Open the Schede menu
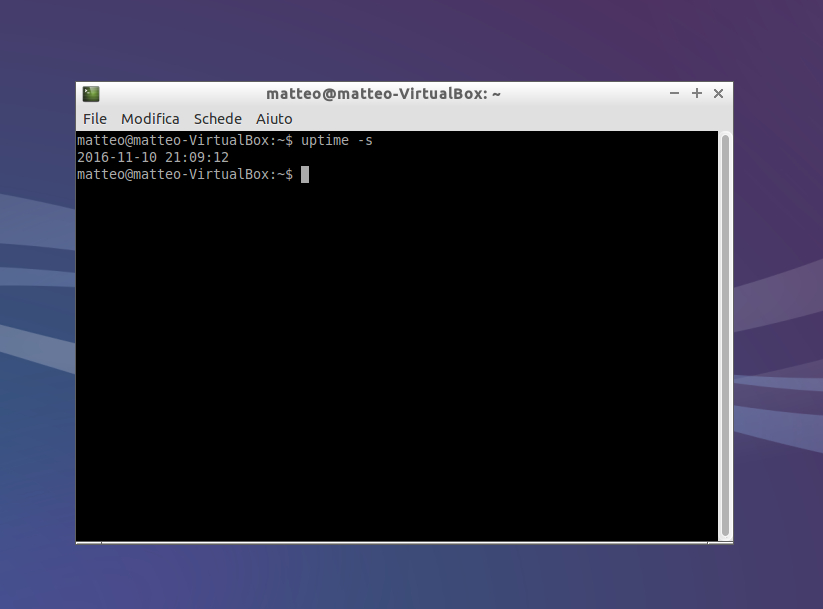This screenshot has height=609, width=823. [218, 119]
